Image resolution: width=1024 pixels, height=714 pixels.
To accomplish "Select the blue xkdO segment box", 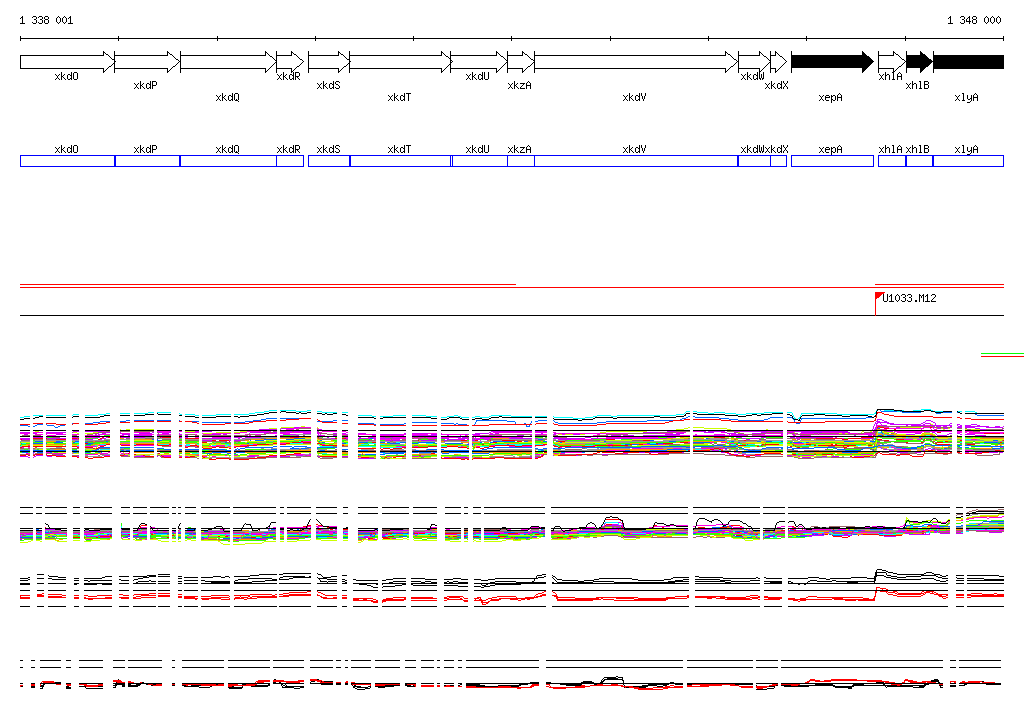I will pyautogui.click(x=67, y=161).
